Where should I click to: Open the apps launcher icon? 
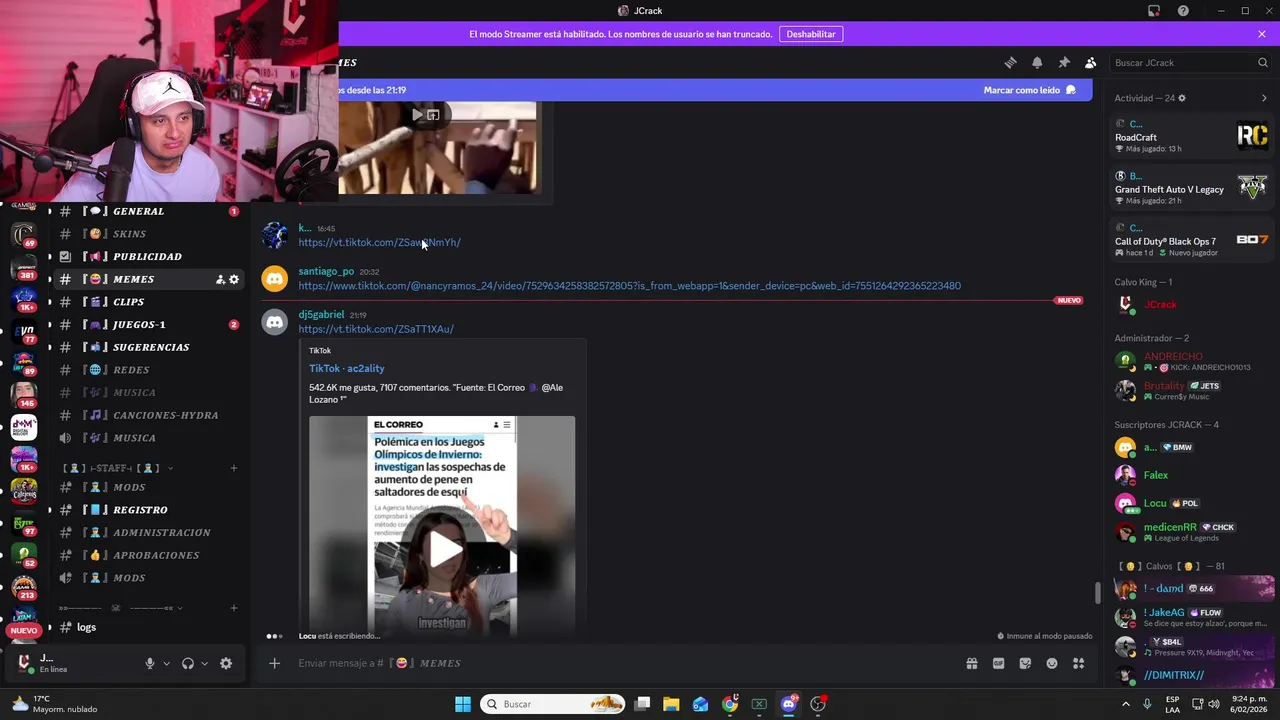tap(1078, 663)
